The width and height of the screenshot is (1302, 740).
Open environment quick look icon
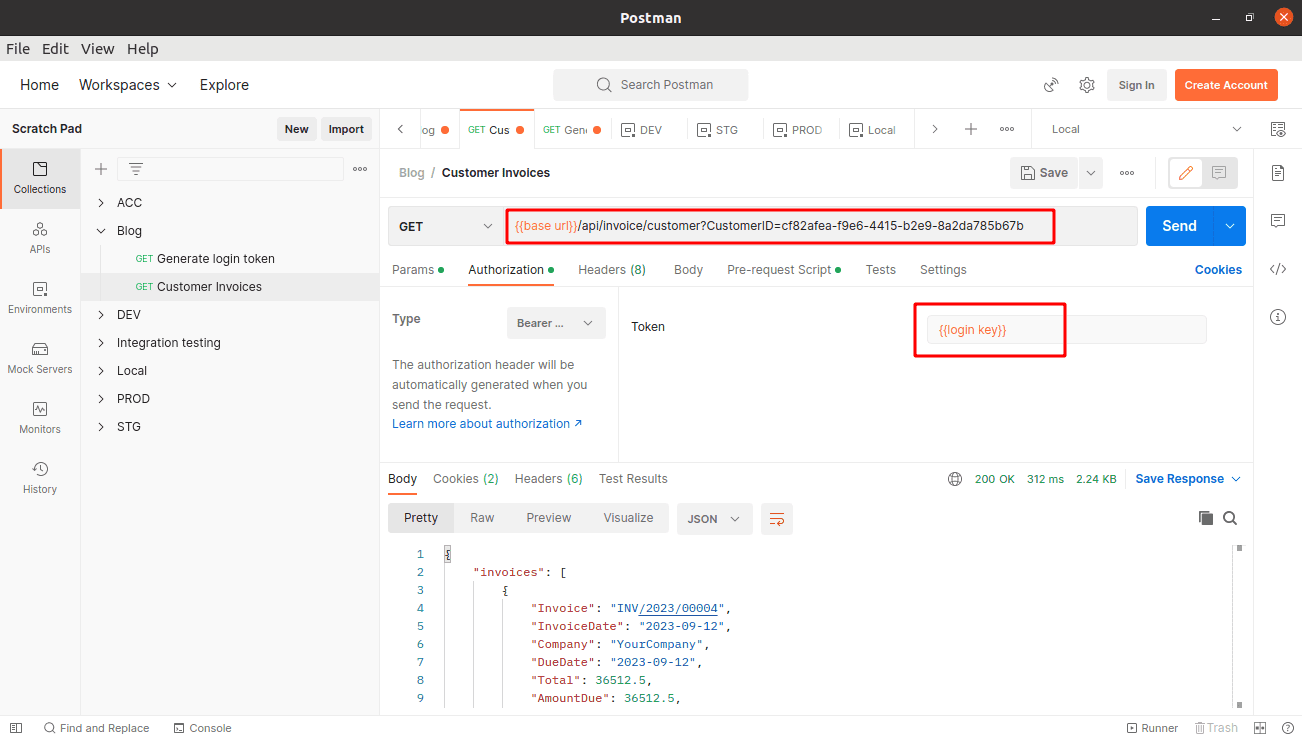[1277, 129]
